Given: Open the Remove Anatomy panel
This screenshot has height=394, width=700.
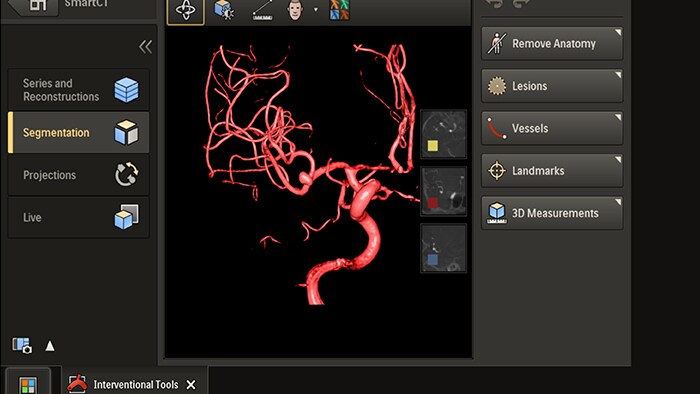Looking at the screenshot, I should click(552, 43).
